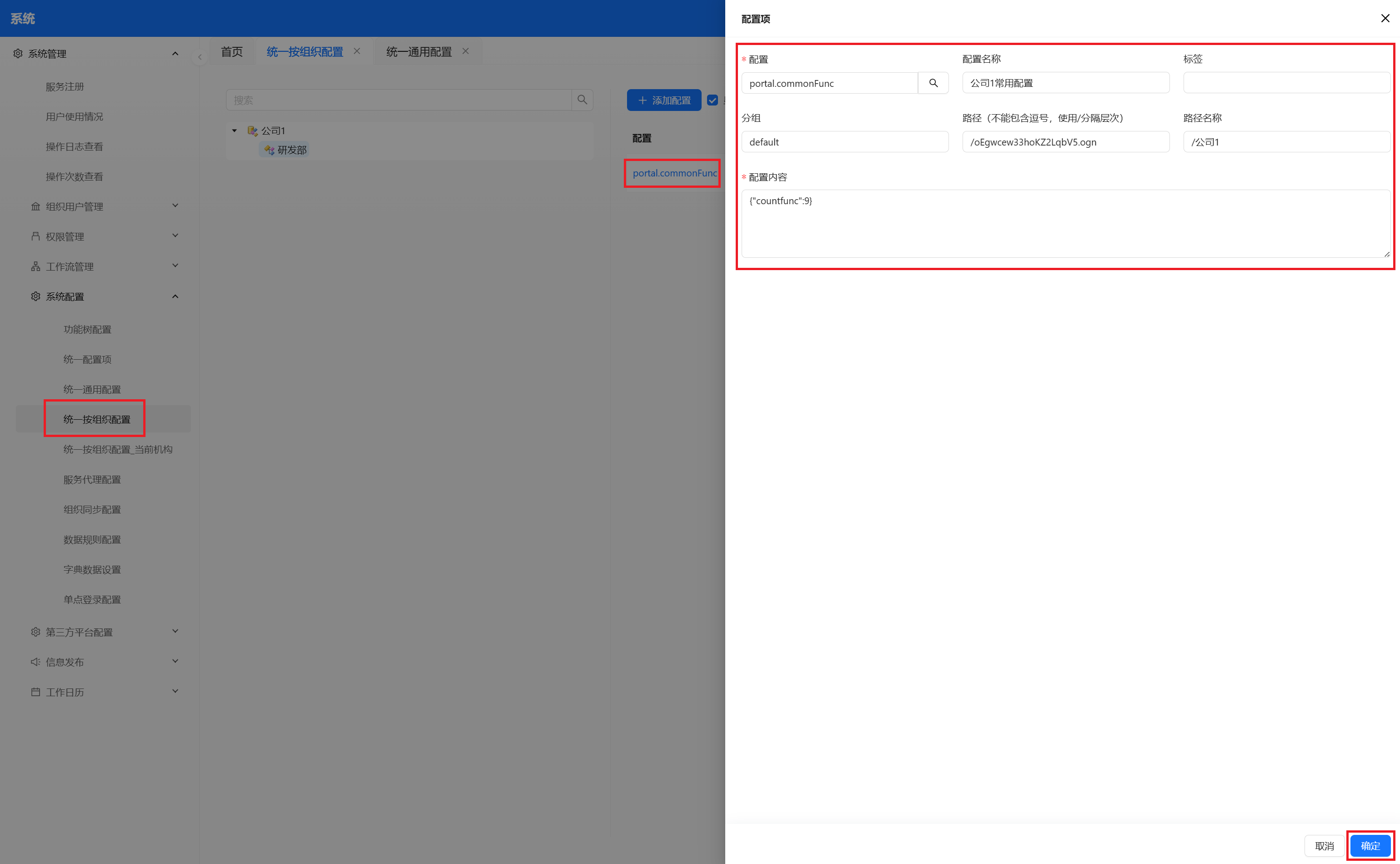Open 操作日志查看 menu item
This screenshot has height=864, width=1400.
point(74,146)
